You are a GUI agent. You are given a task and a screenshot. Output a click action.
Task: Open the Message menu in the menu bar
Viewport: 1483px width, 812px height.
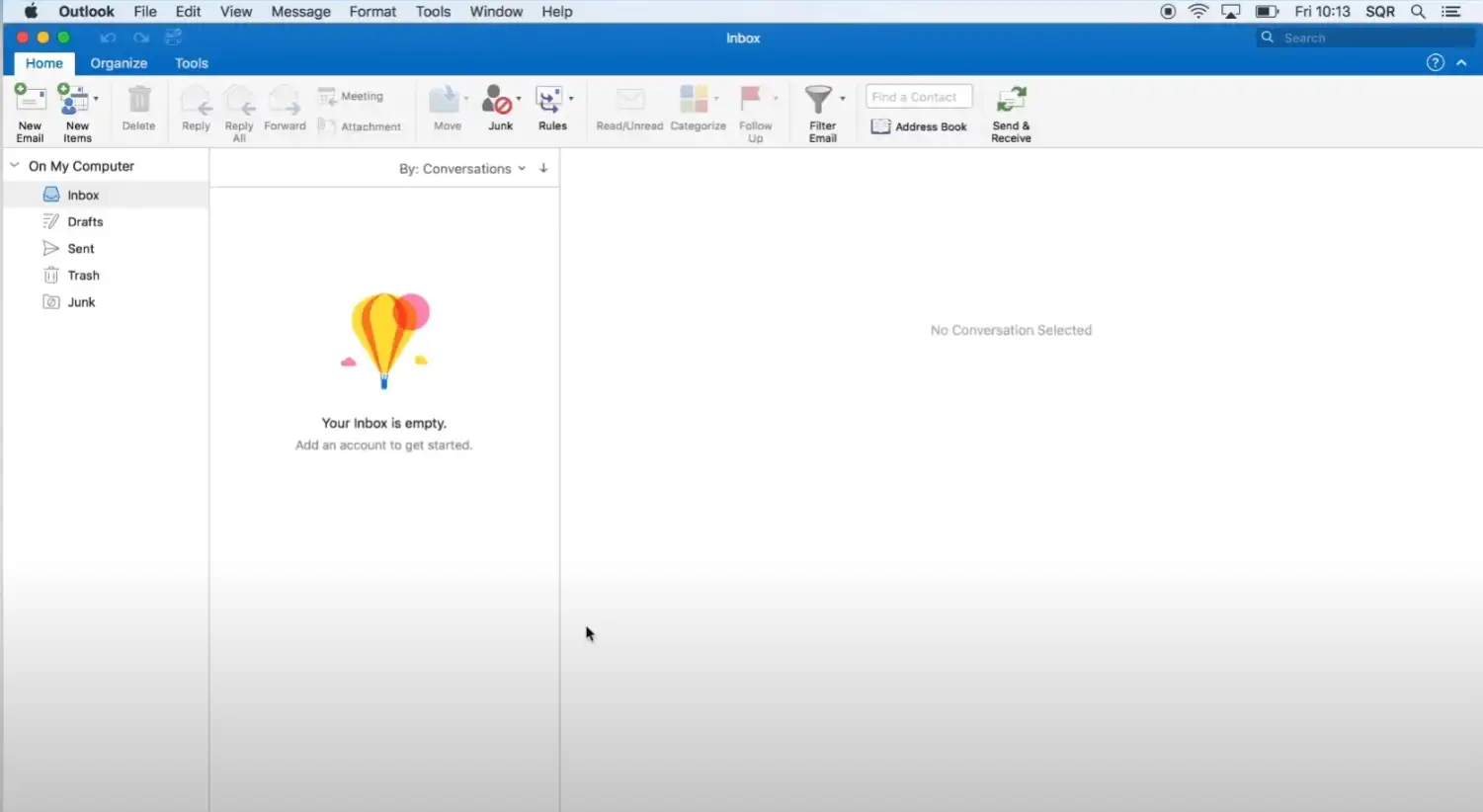300,12
